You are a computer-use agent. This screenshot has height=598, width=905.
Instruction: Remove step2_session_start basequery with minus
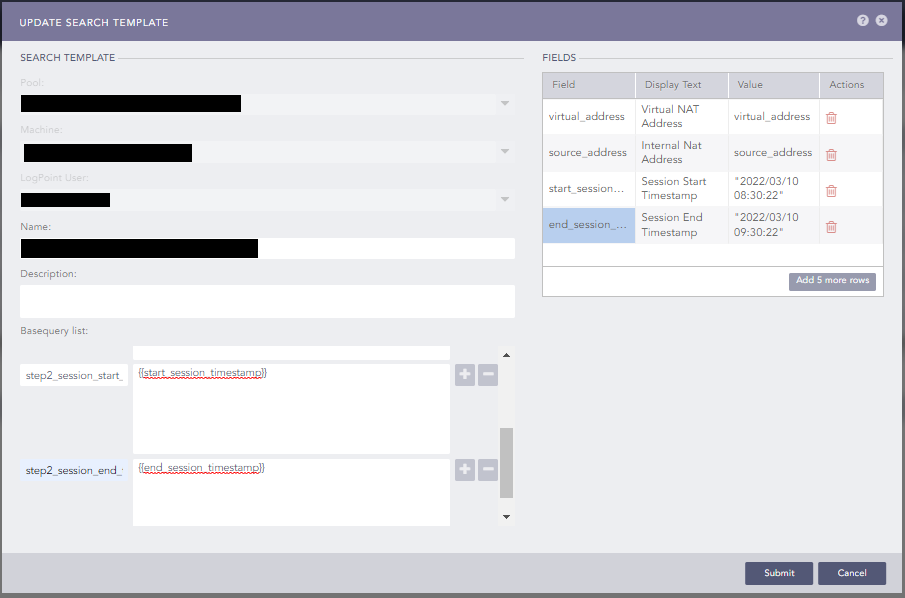point(487,375)
